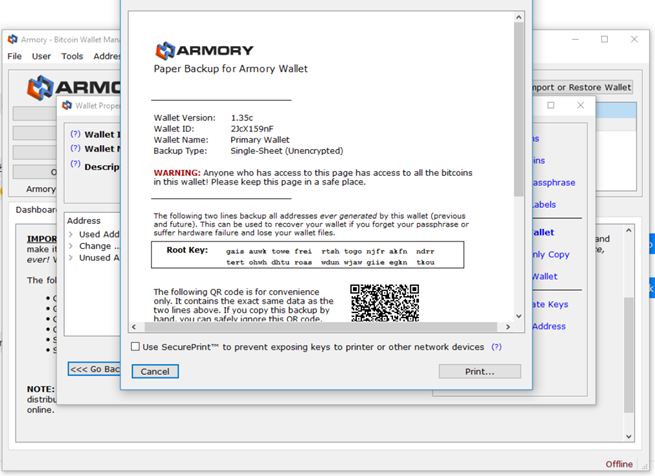
Task: Expand the Unused Addresses tree row
Action: point(71,257)
